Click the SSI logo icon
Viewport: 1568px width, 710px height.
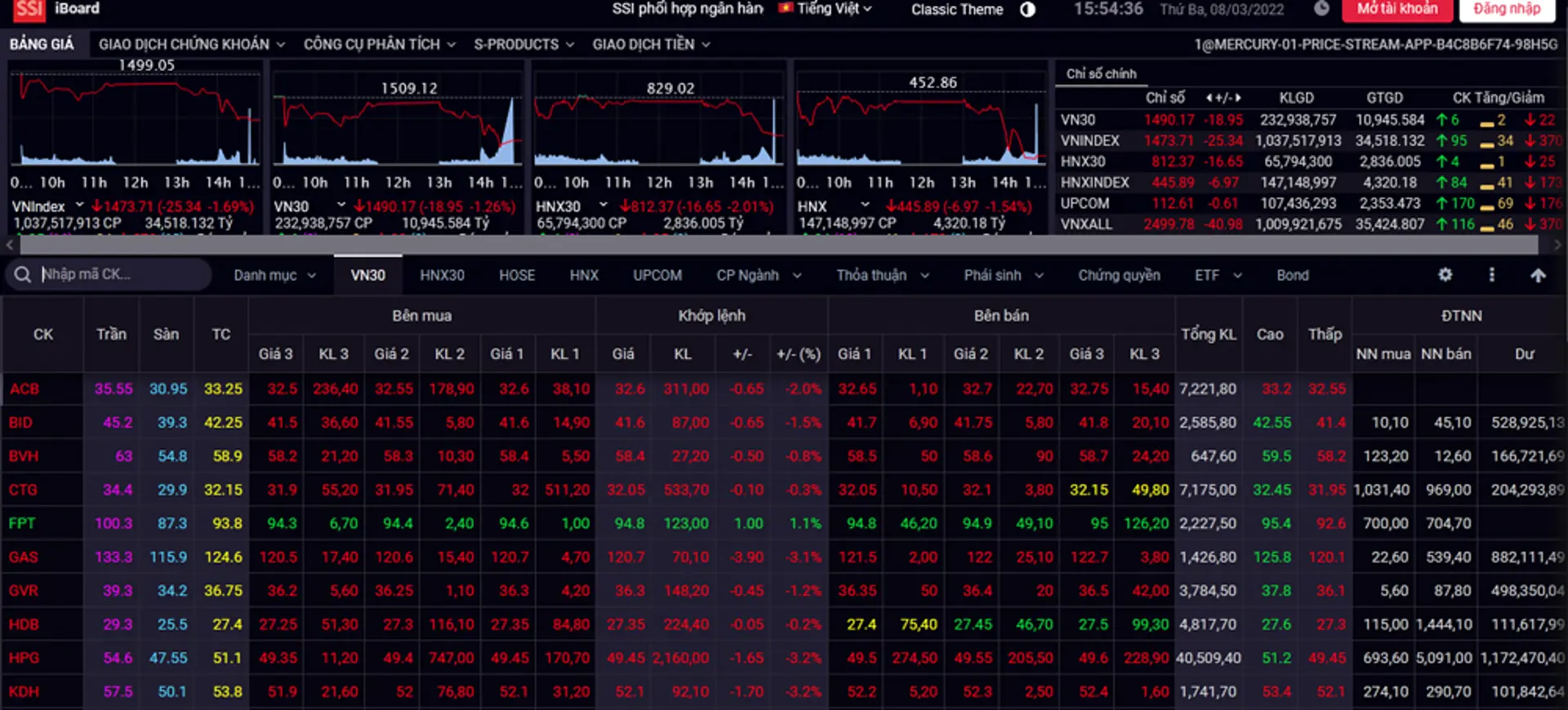[x=29, y=9]
